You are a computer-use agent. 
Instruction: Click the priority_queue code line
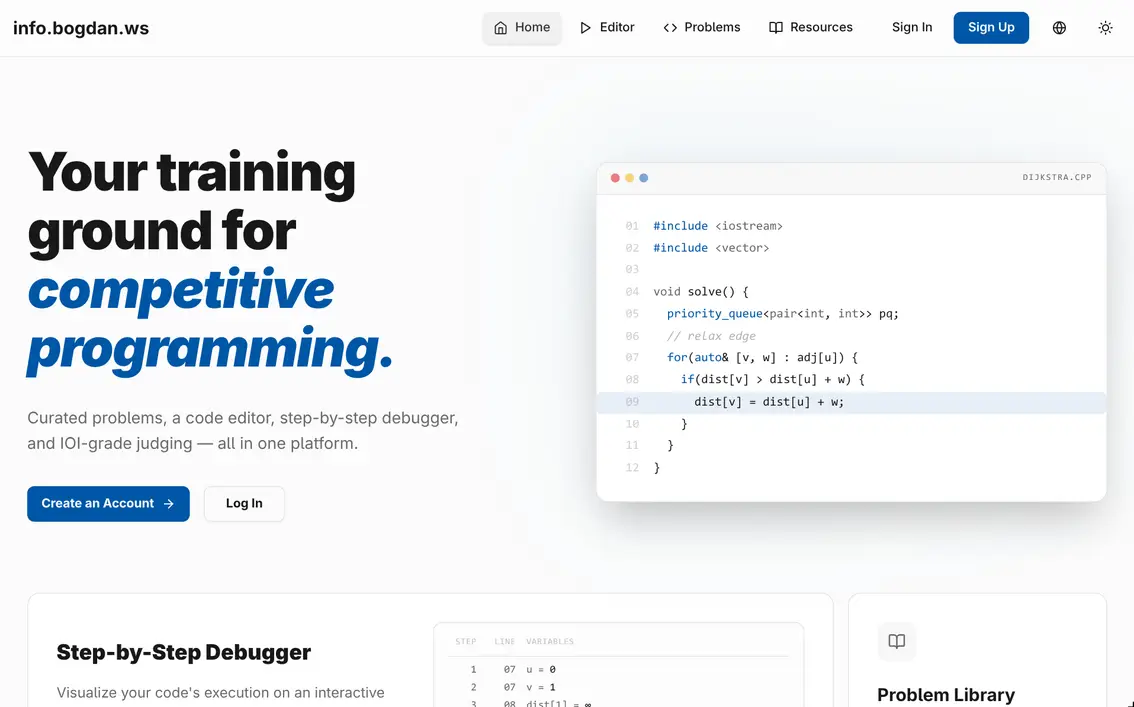tap(783, 314)
